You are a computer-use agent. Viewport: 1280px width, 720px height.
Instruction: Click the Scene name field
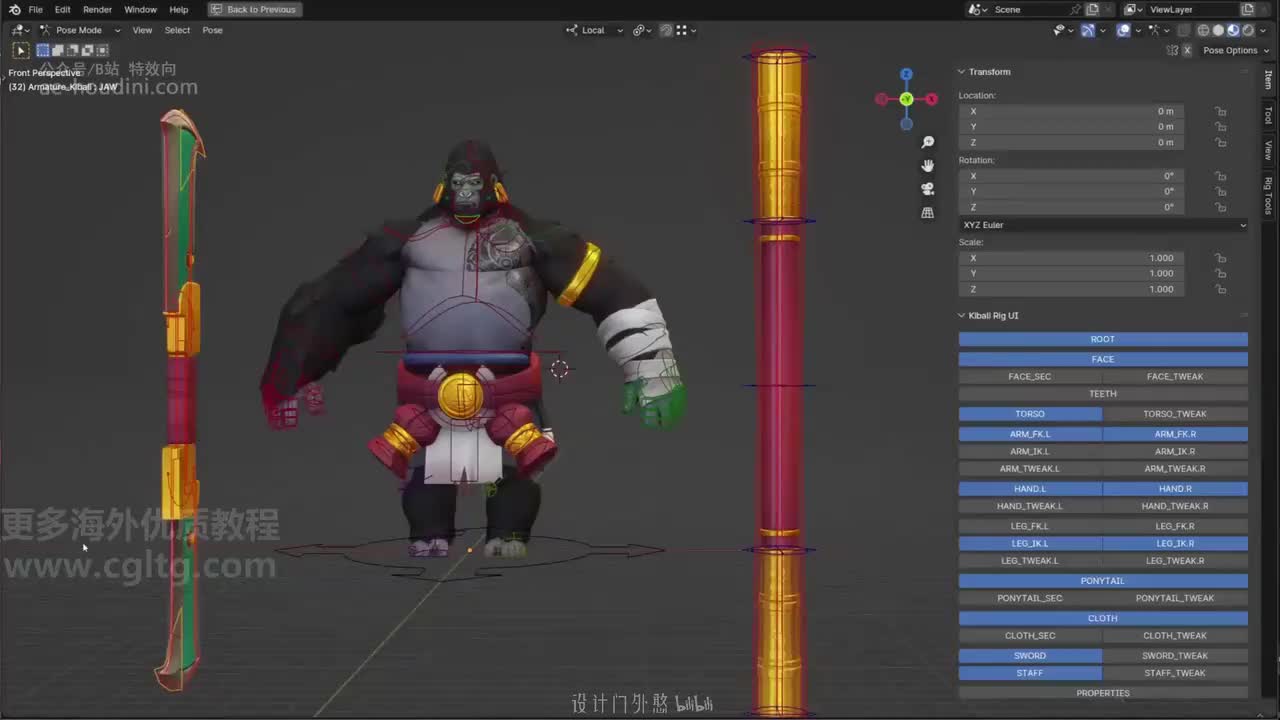pyautogui.click(x=1030, y=9)
